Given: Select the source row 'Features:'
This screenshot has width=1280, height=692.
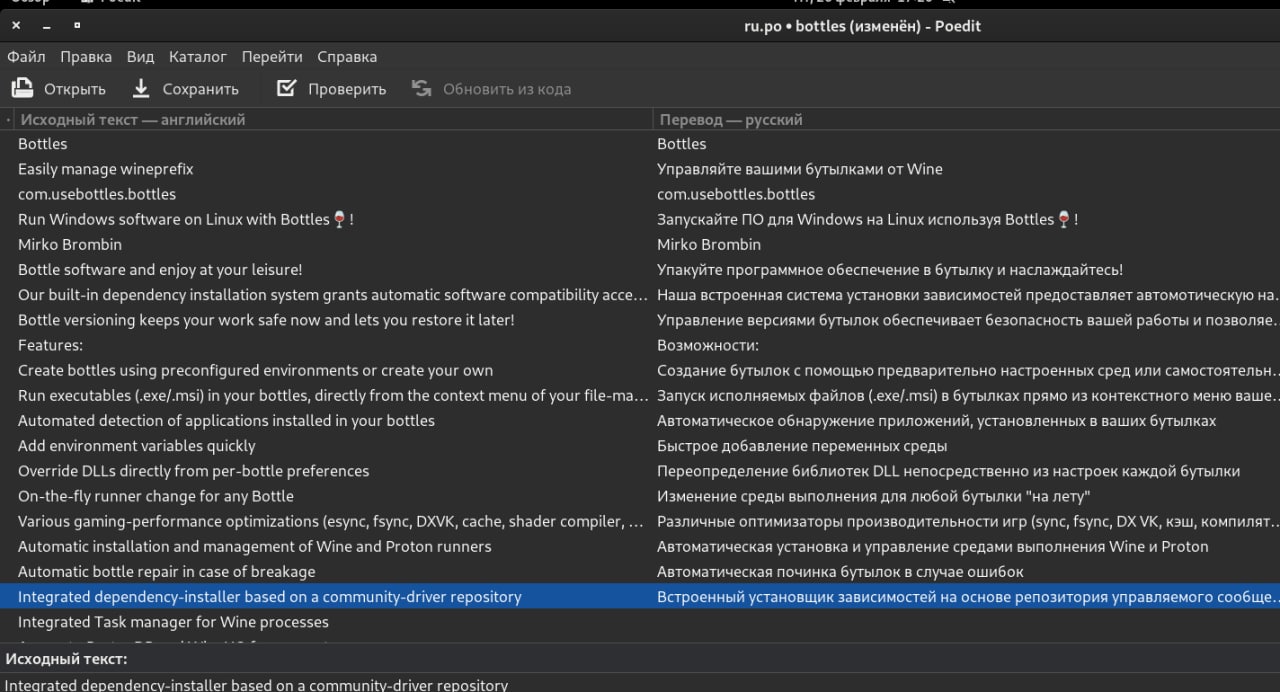Looking at the screenshot, I should pos(640,345).
